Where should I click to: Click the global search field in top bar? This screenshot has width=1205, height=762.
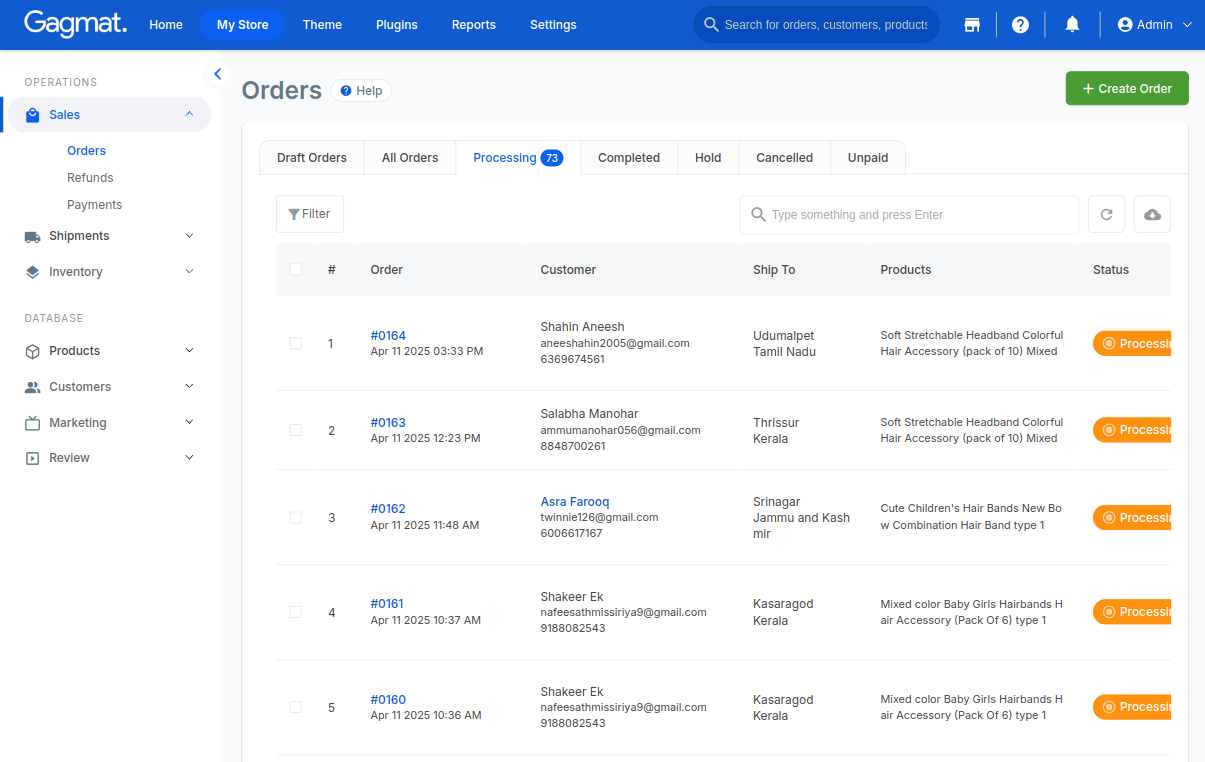tap(816, 25)
